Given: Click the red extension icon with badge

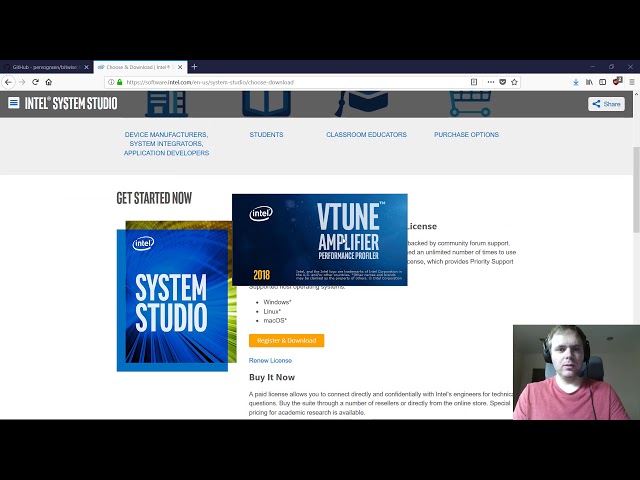Looking at the screenshot, I should click(x=617, y=81).
